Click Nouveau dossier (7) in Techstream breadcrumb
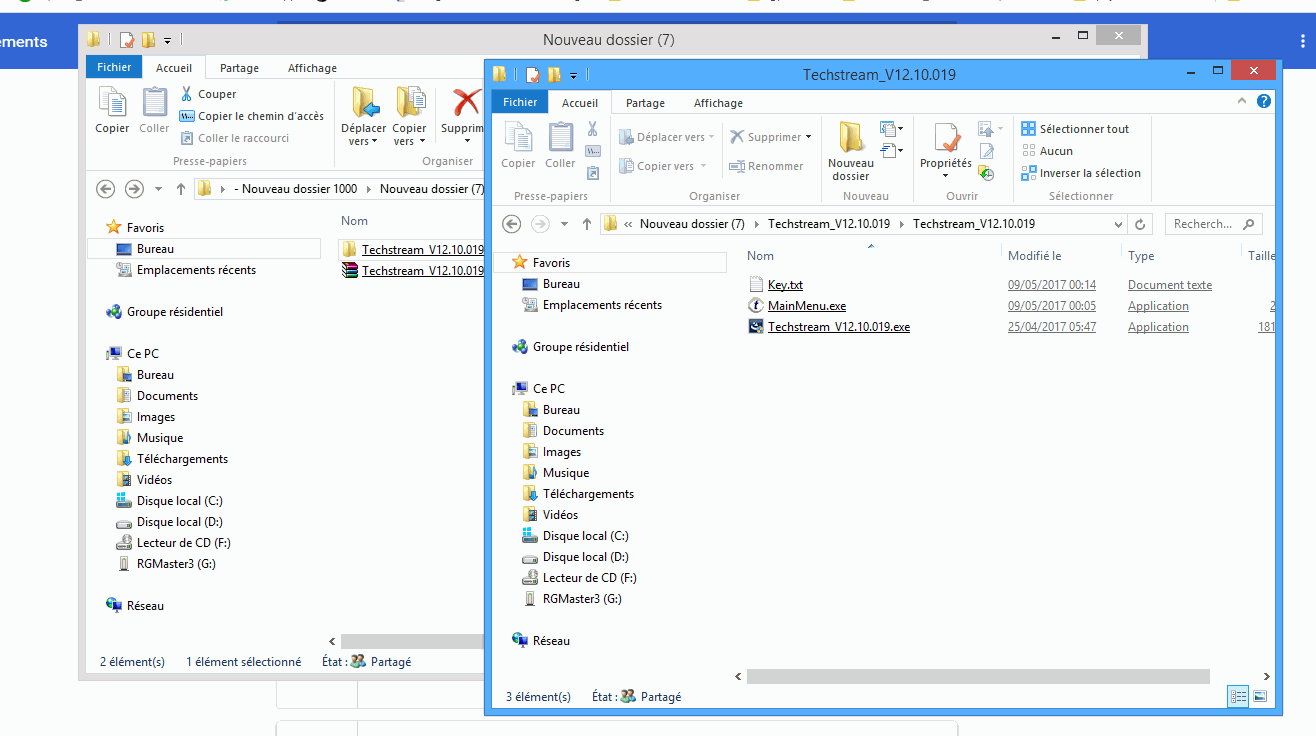The image size is (1316, 736). click(x=692, y=224)
